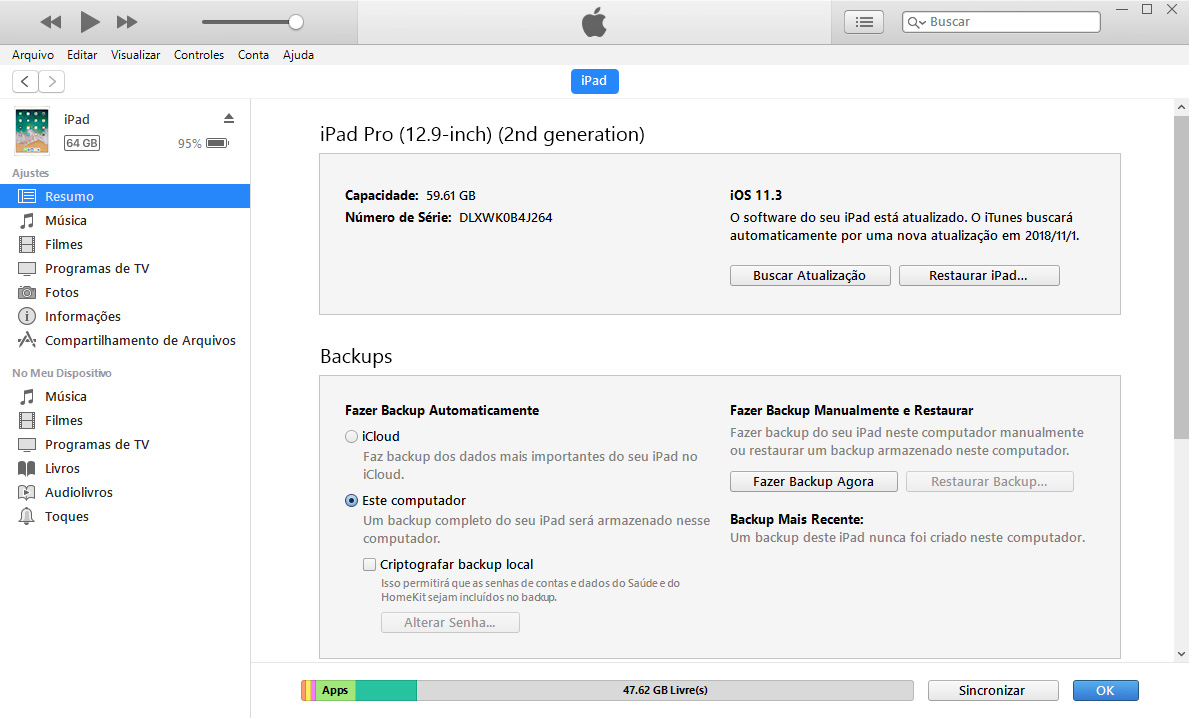Click scrollbar up arrow

coord(1181,108)
